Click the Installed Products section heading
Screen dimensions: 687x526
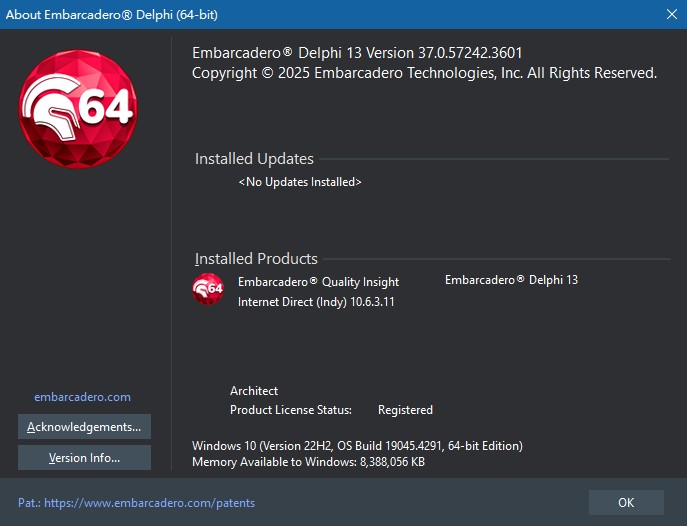[x=256, y=258]
